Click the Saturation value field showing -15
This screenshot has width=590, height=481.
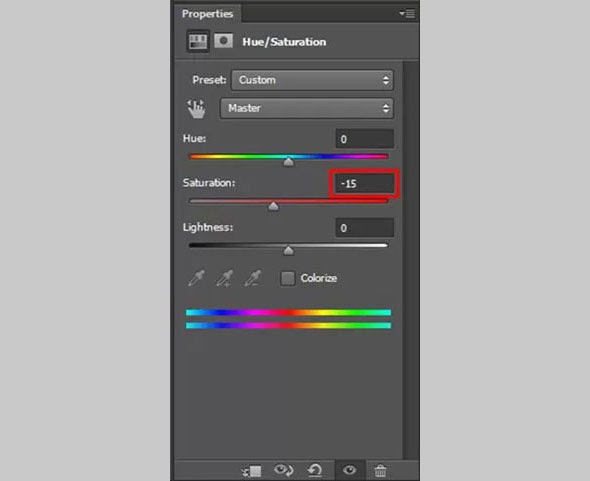coord(364,184)
